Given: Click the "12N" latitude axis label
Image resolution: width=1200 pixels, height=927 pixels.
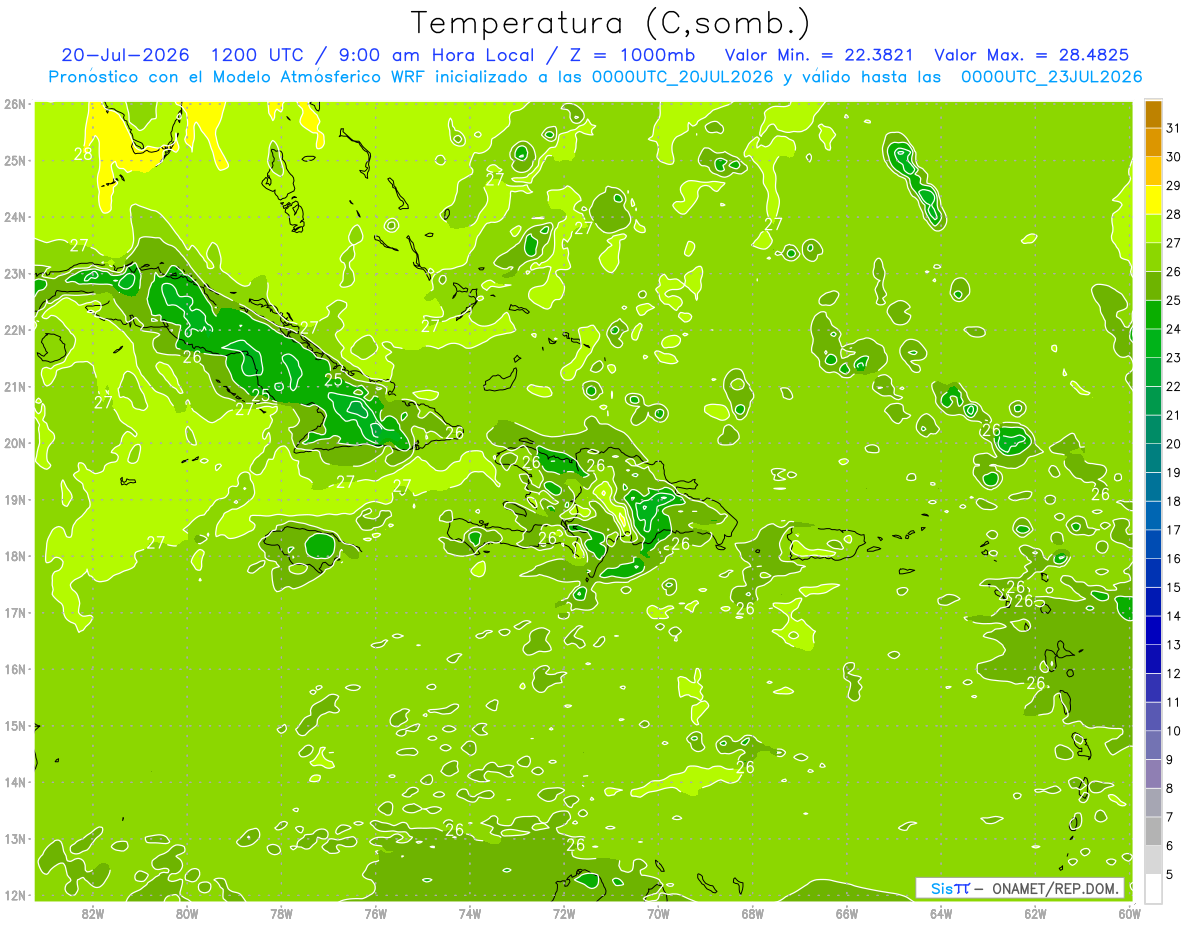Looking at the screenshot, I should (15, 895).
